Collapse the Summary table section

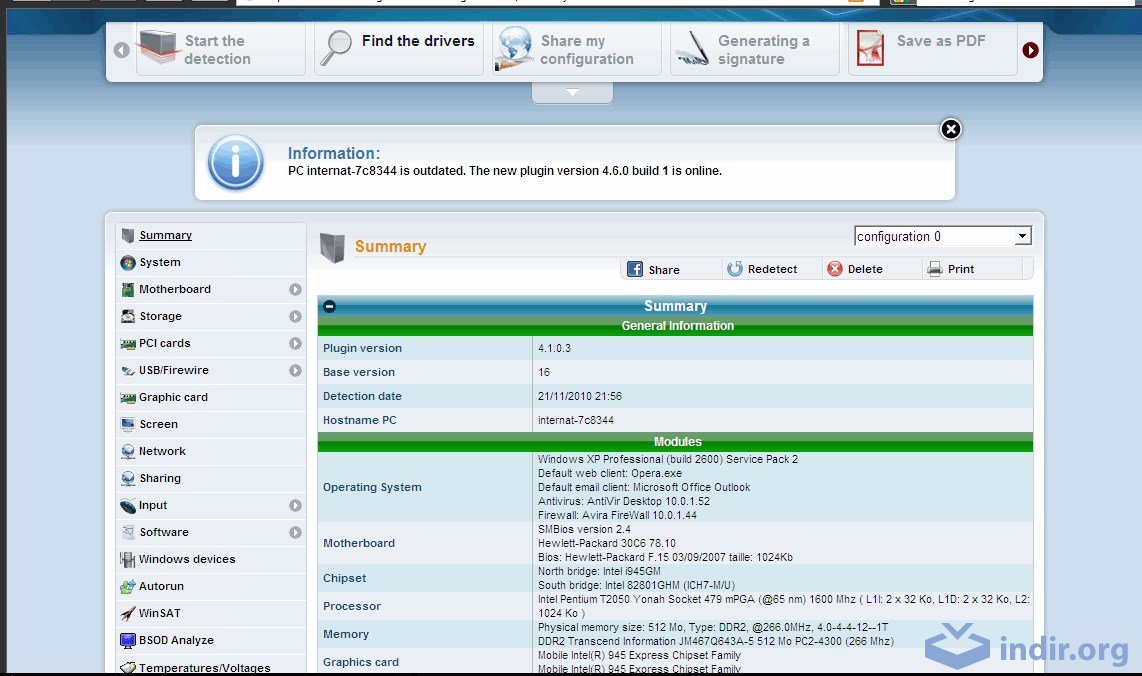pos(329,307)
